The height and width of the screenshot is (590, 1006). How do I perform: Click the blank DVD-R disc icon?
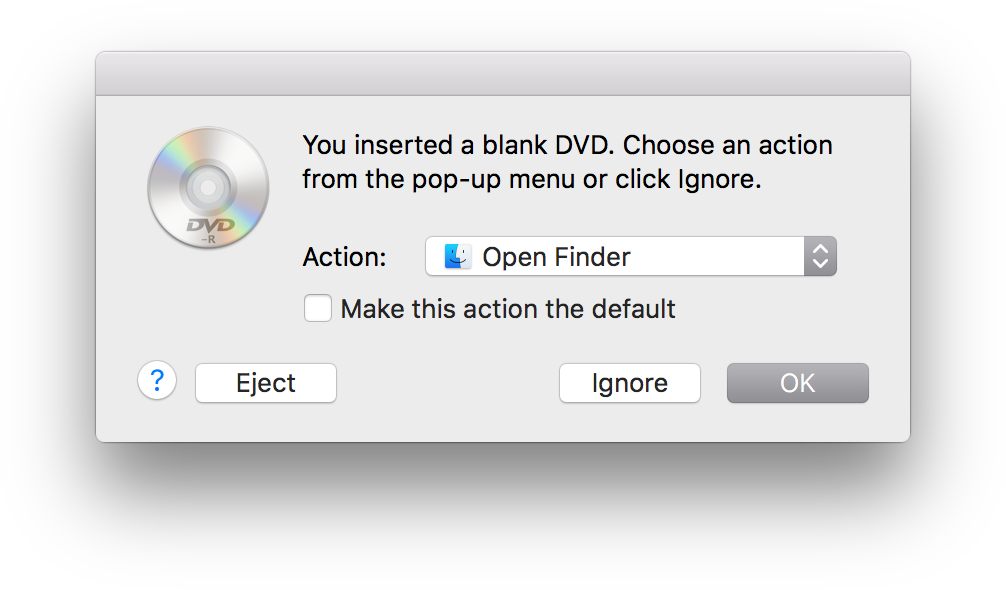coord(208,188)
